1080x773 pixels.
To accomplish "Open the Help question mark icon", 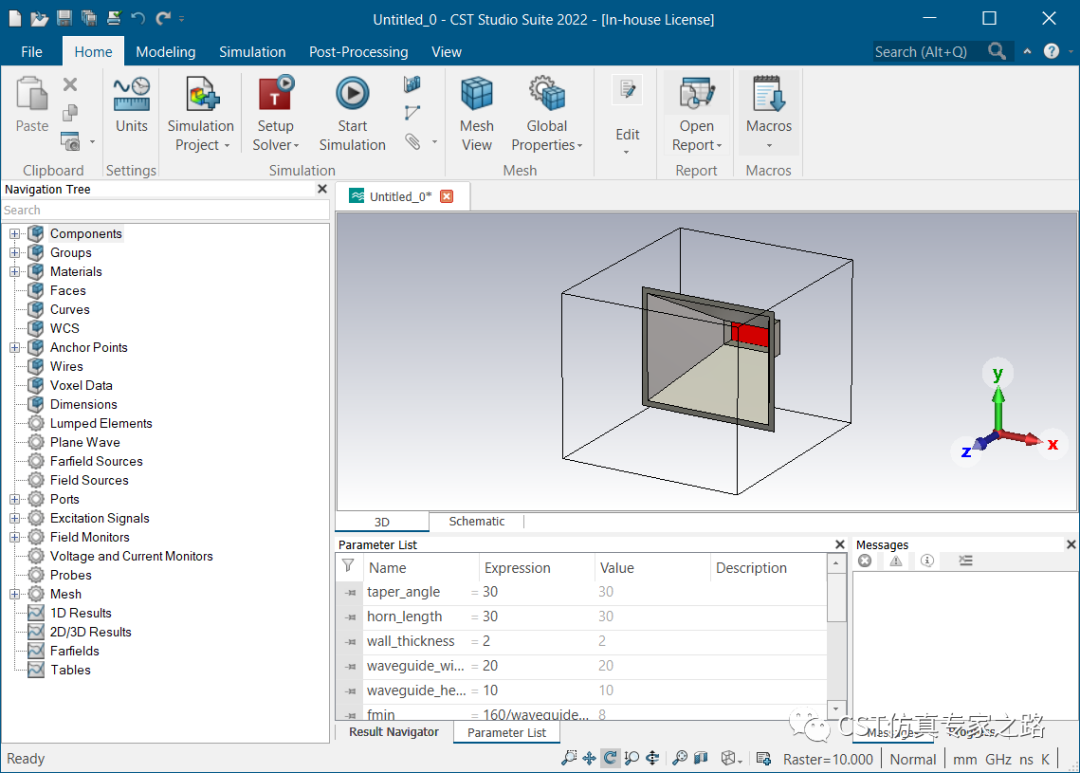I will point(1051,51).
